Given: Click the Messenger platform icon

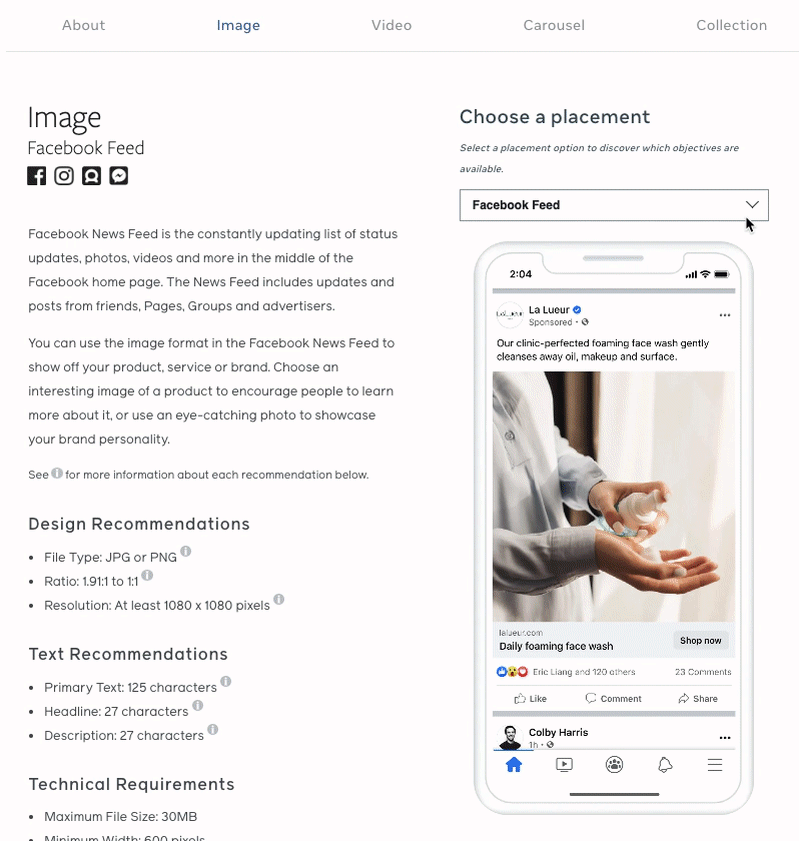Looking at the screenshot, I should tap(119, 176).
